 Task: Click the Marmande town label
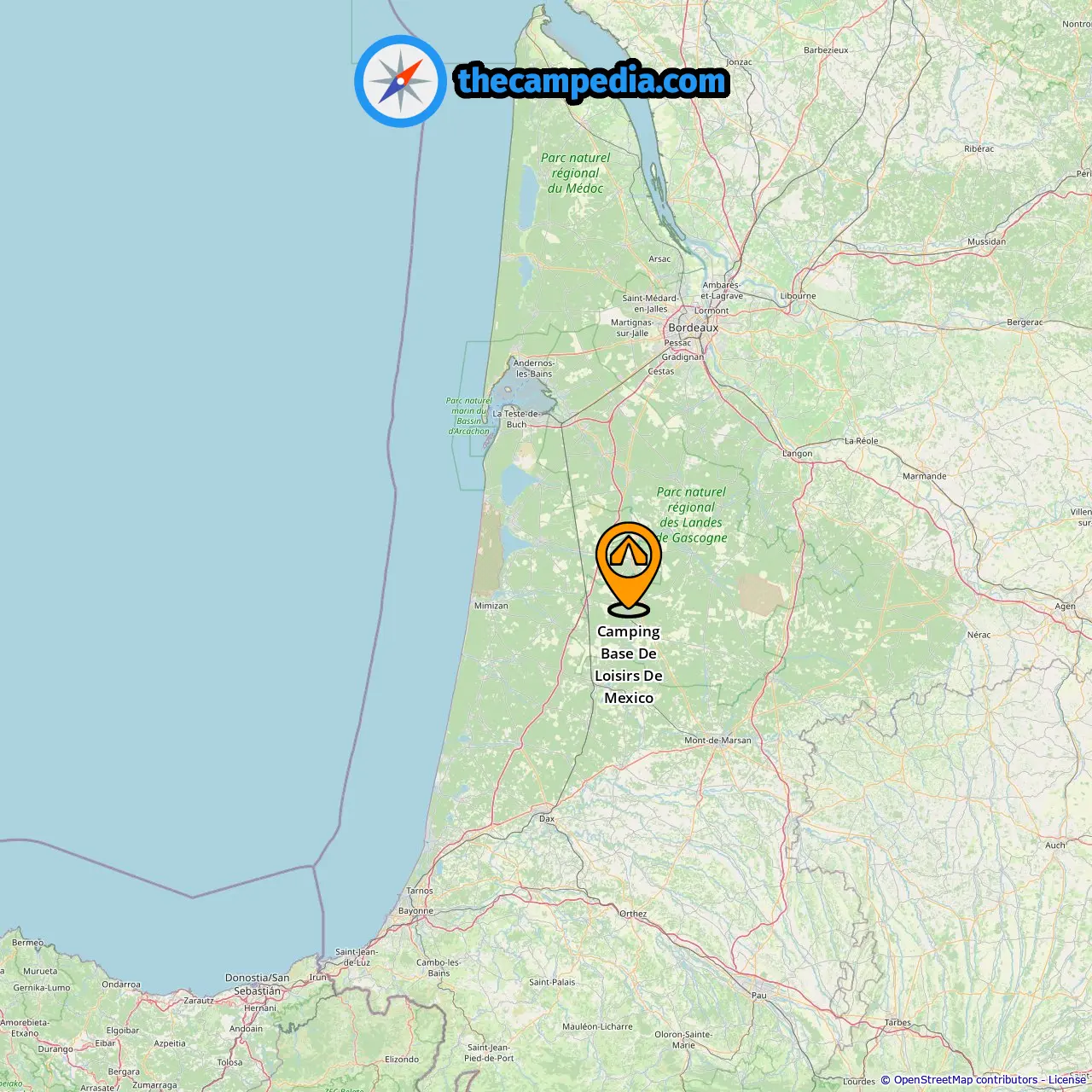point(925,476)
